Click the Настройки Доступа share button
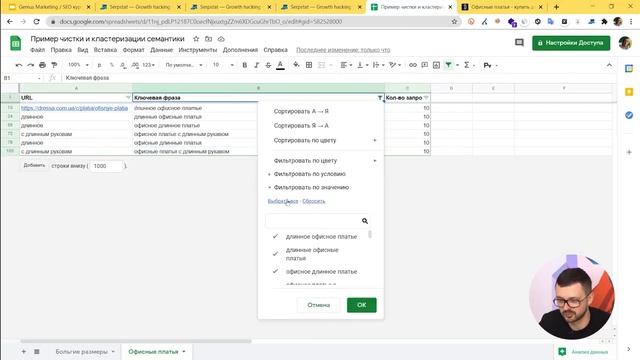 (x=571, y=43)
